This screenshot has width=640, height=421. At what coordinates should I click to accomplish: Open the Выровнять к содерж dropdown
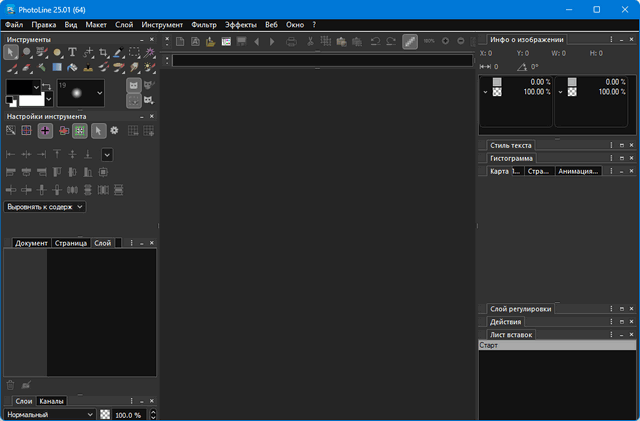tap(45, 207)
